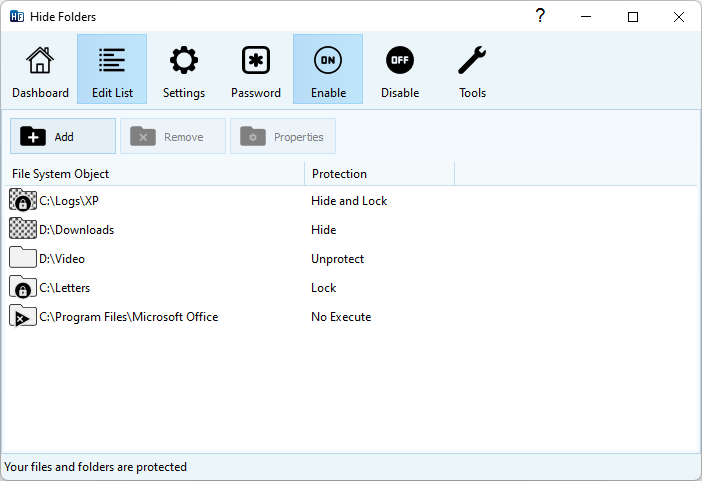This screenshot has height=481, width=702.
Task: Click the checkered hidden folder icon for D:\Downloads
Action: pyautogui.click(x=22, y=229)
